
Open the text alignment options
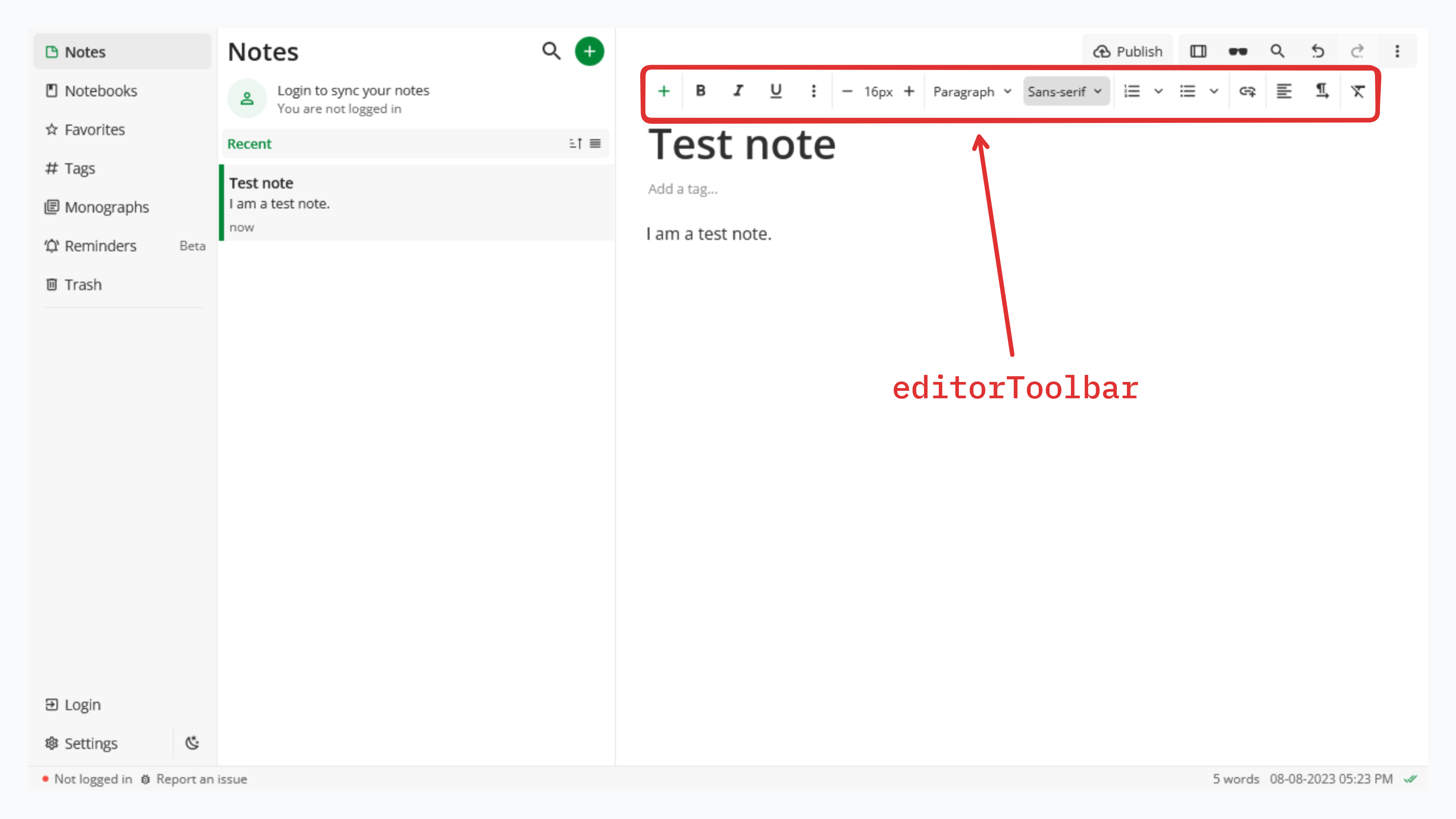pos(1284,91)
